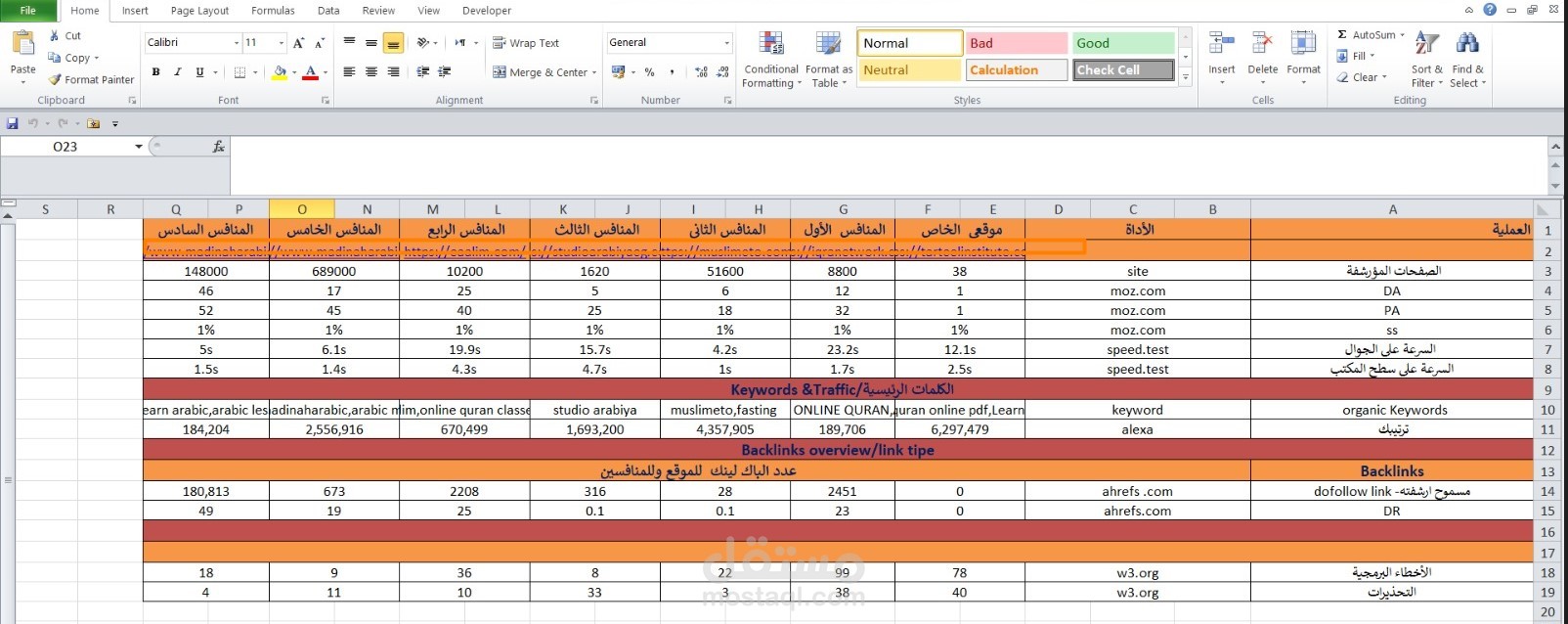Open Find & Select binoculars
This screenshot has height=624, width=1568.
tap(1467, 59)
